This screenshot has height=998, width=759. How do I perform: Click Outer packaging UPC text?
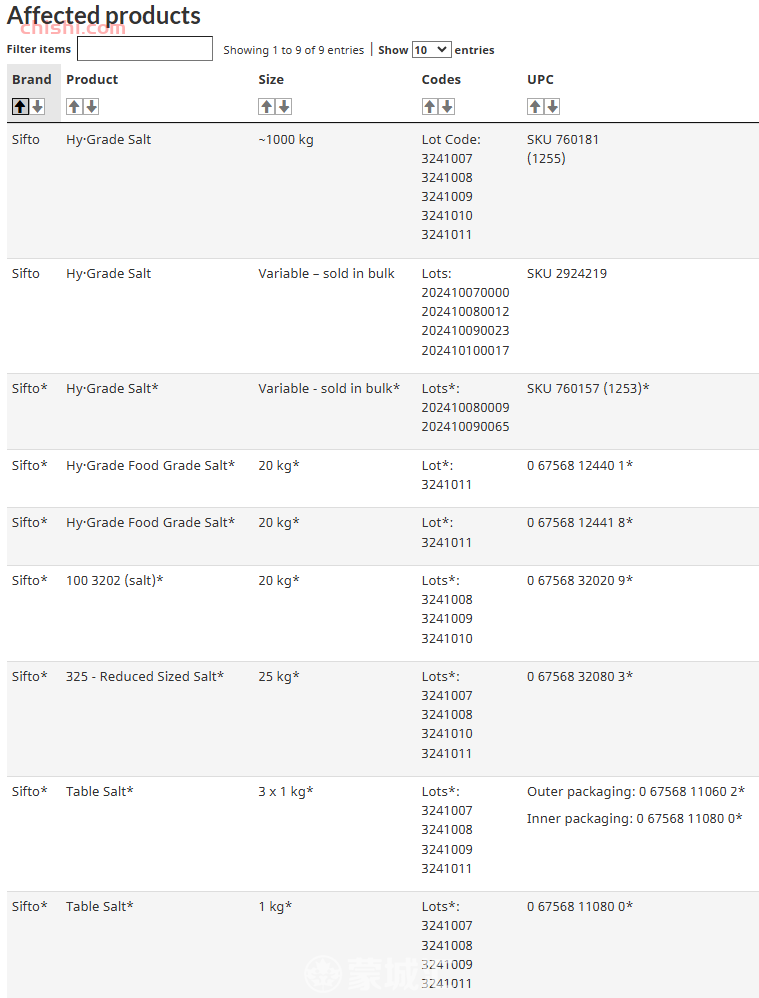(x=635, y=792)
